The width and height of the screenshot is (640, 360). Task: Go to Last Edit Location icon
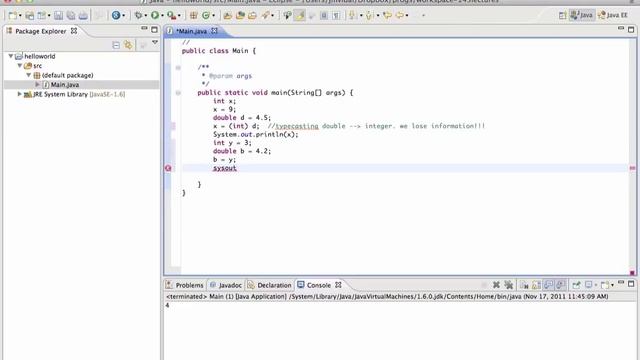tap(387, 16)
